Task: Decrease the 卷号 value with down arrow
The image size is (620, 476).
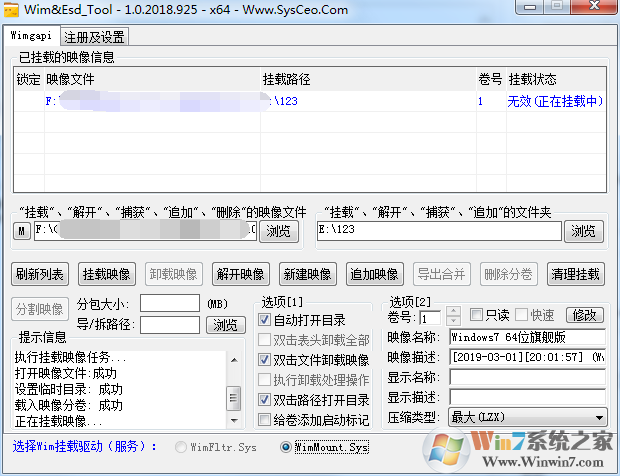Action: (x=454, y=321)
